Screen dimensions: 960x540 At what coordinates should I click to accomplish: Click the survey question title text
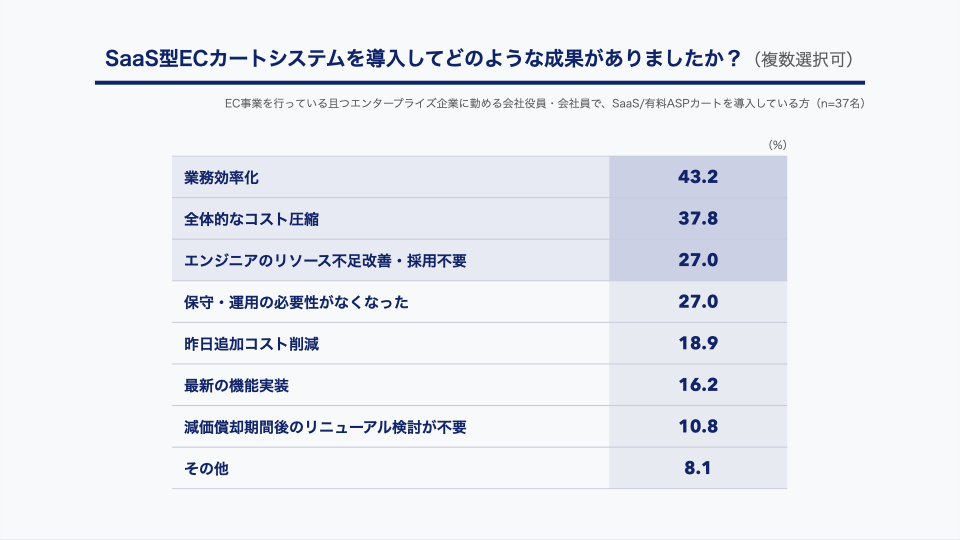click(423, 59)
